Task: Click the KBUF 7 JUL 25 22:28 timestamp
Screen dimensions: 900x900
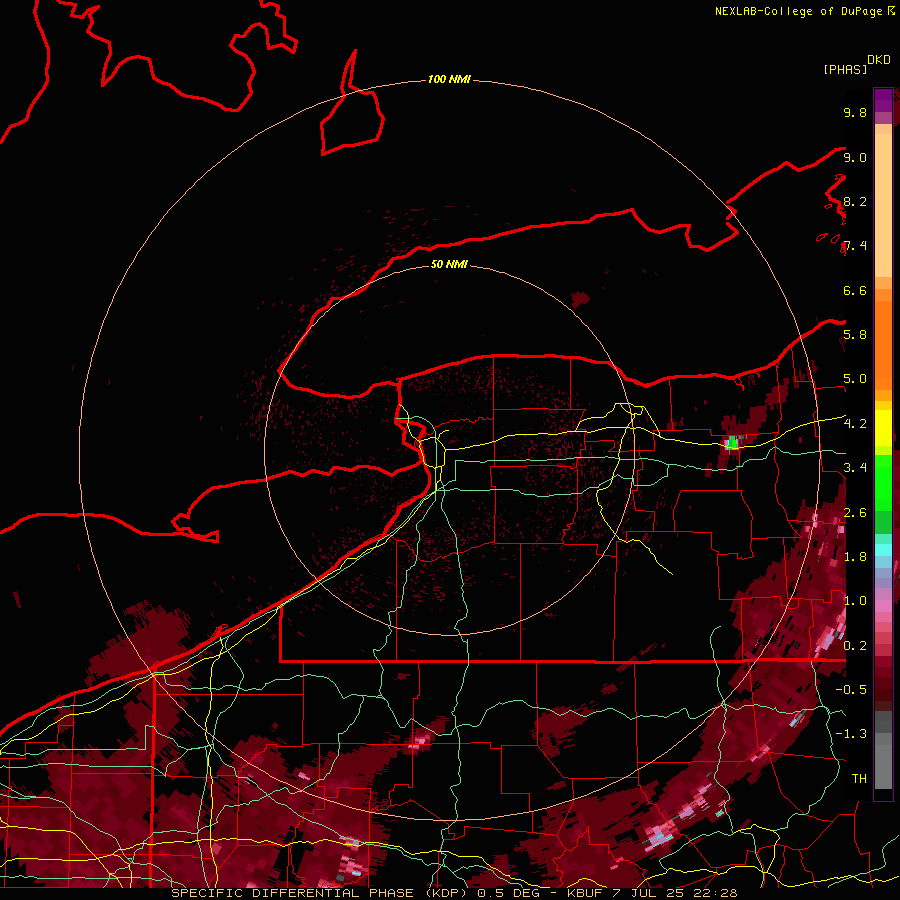Action: click(x=652, y=893)
